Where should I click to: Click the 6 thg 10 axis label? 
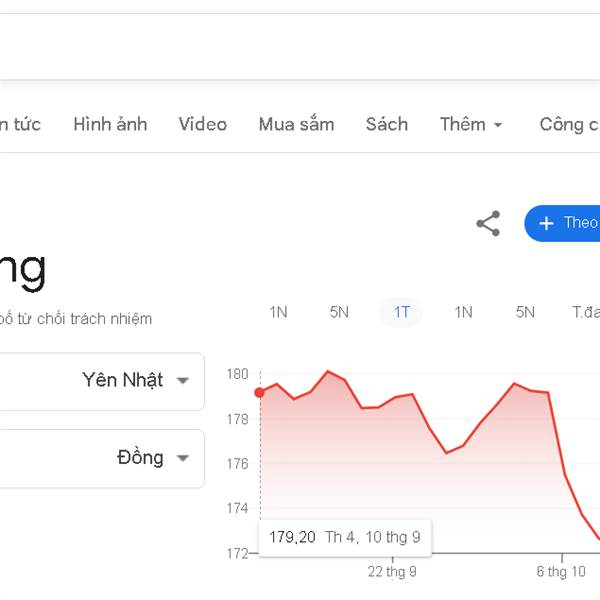click(561, 572)
